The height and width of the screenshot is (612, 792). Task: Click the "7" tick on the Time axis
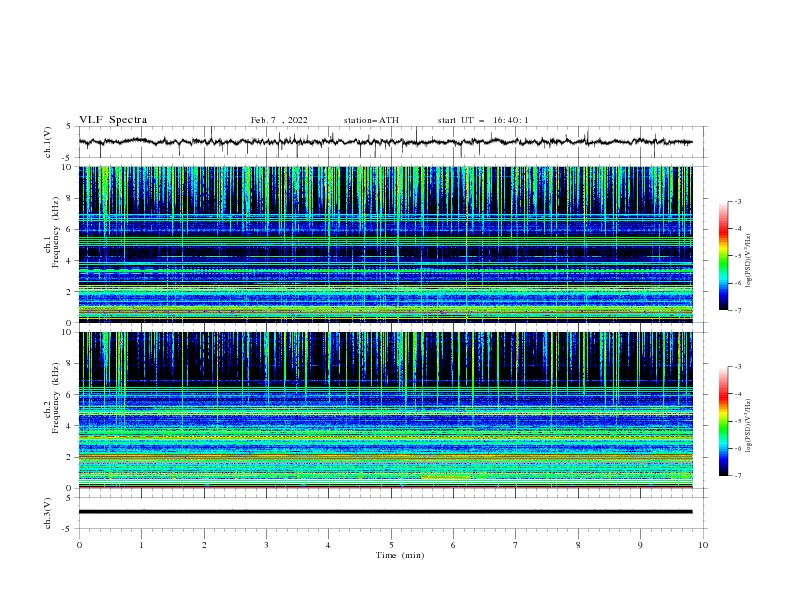click(x=516, y=545)
